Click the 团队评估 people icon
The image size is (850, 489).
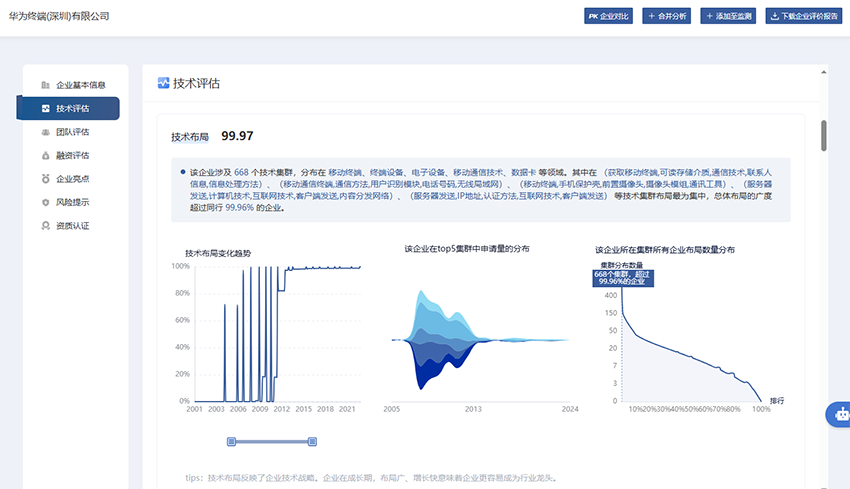(x=46, y=132)
